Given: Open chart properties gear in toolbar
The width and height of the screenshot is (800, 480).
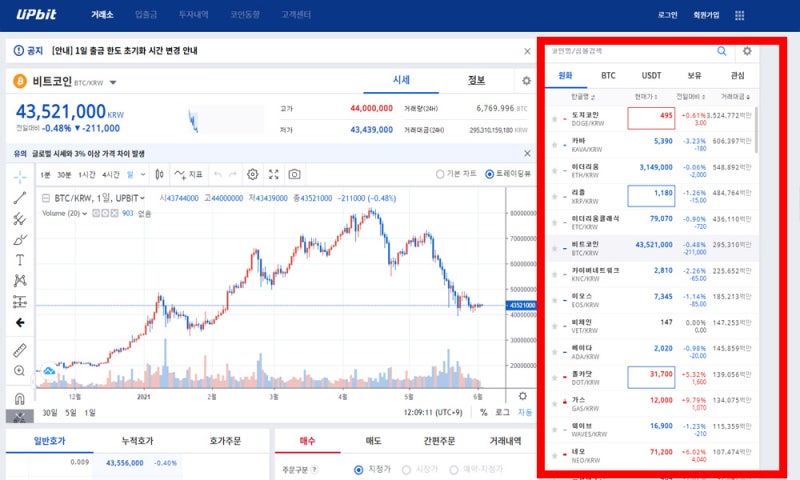Looking at the screenshot, I should (x=253, y=174).
